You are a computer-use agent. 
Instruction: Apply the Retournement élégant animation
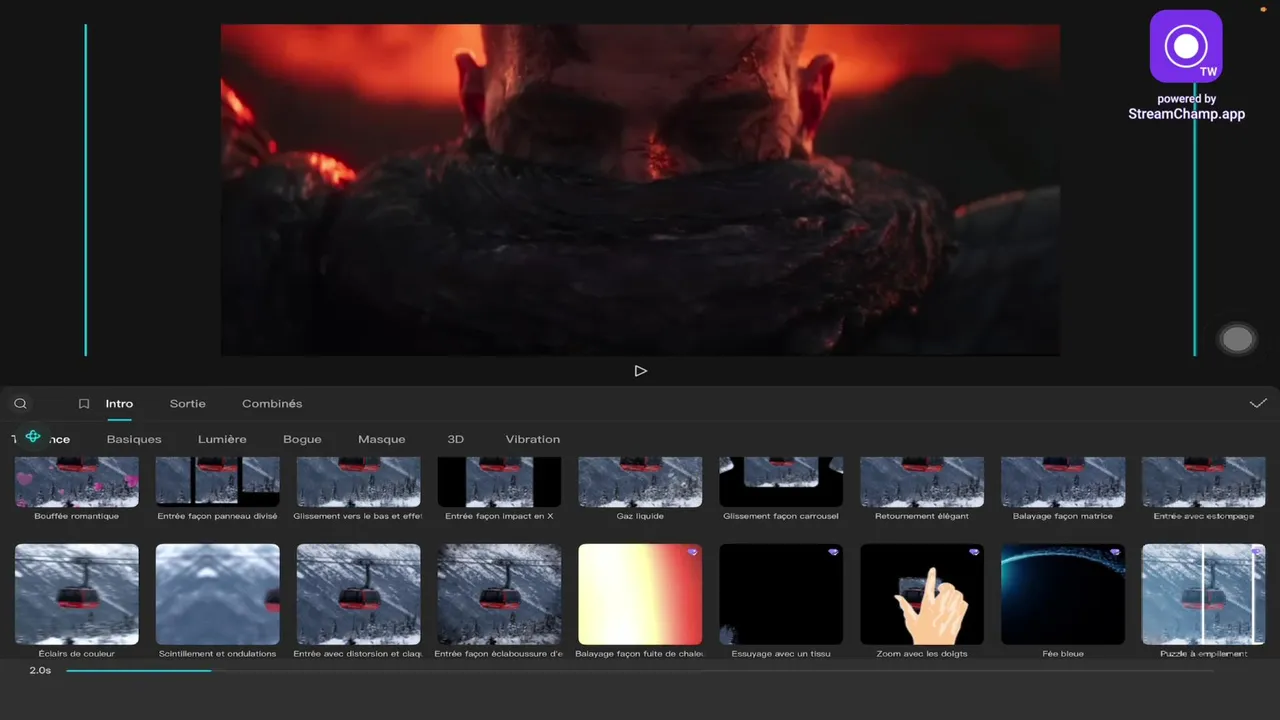click(922, 482)
